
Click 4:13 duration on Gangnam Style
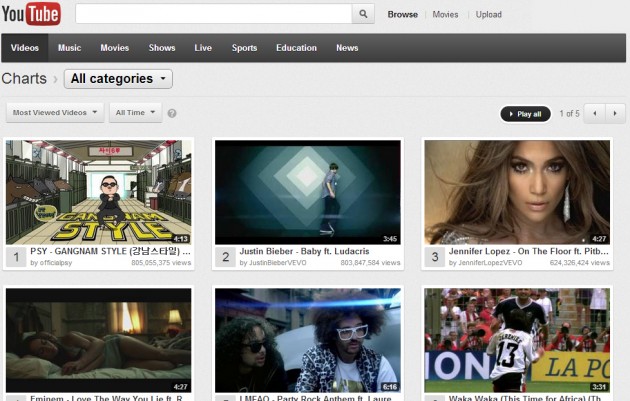[x=181, y=239]
